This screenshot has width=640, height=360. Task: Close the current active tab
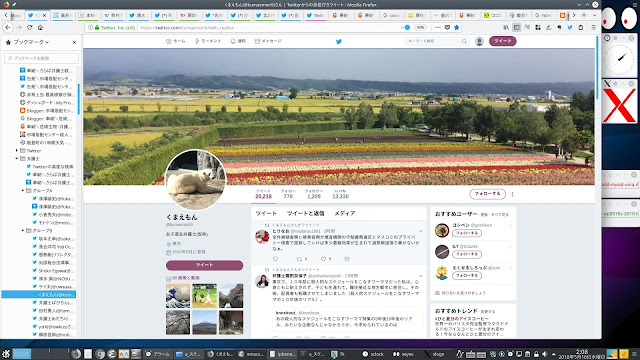coord(44,16)
